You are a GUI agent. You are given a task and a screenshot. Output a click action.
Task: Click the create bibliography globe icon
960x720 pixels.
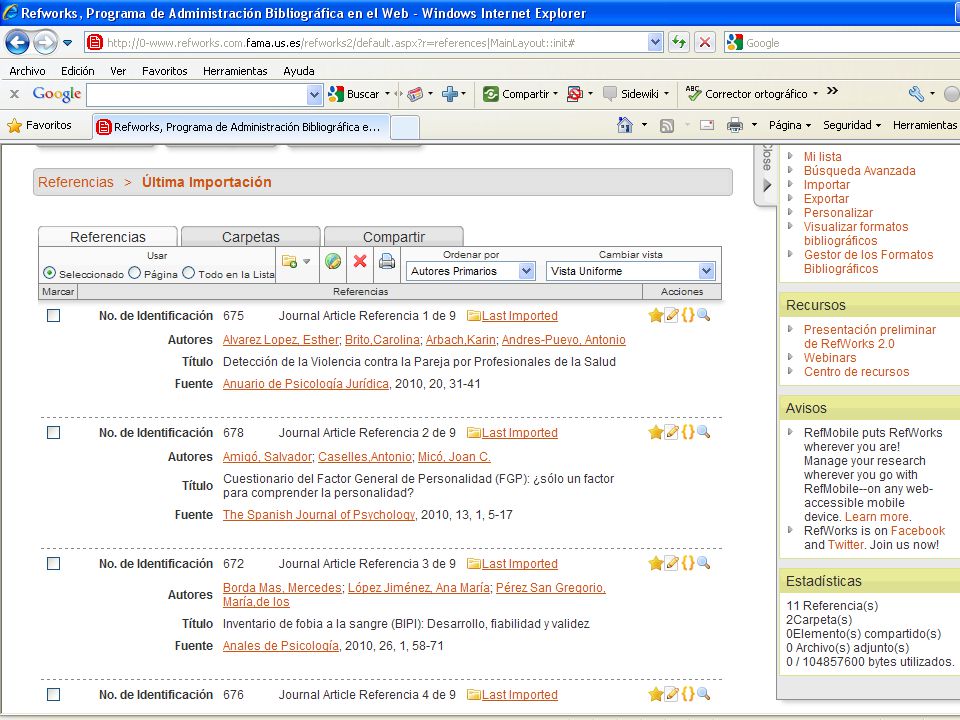coord(333,261)
